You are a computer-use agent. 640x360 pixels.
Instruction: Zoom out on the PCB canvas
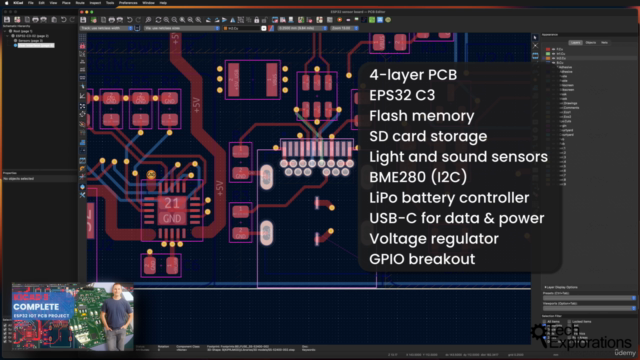click(174, 20)
